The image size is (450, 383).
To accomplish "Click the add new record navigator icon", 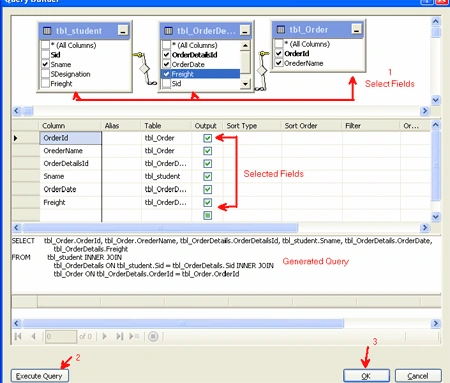I will pyautogui.click(x=134, y=336).
